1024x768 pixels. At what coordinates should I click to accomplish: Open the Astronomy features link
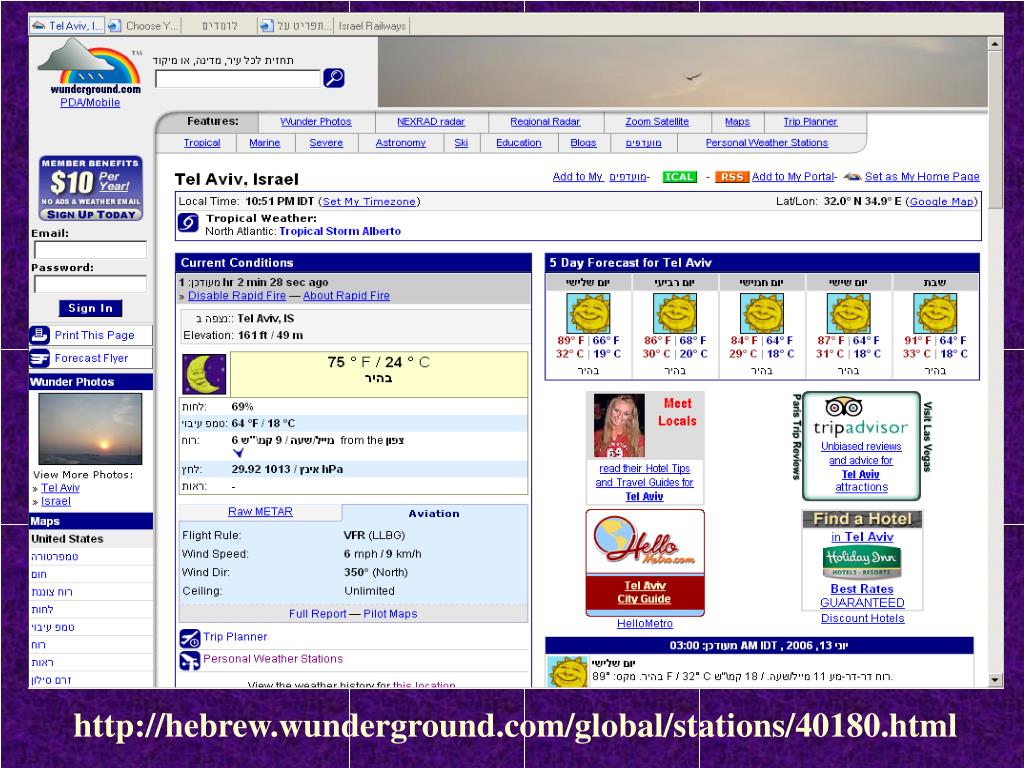(400, 142)
